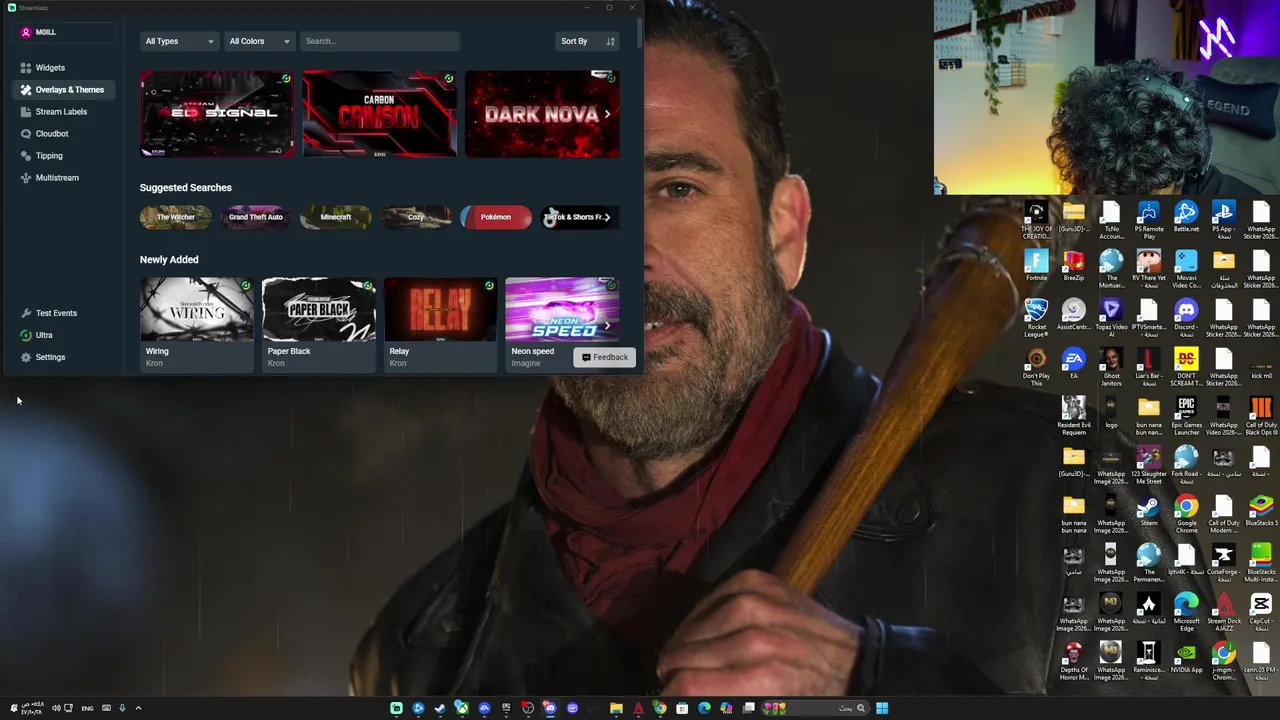The height and width of the screenshot is (720, 1280).
Task: Show more Newly Added overlays arrow
Action: tap(607, 326)
